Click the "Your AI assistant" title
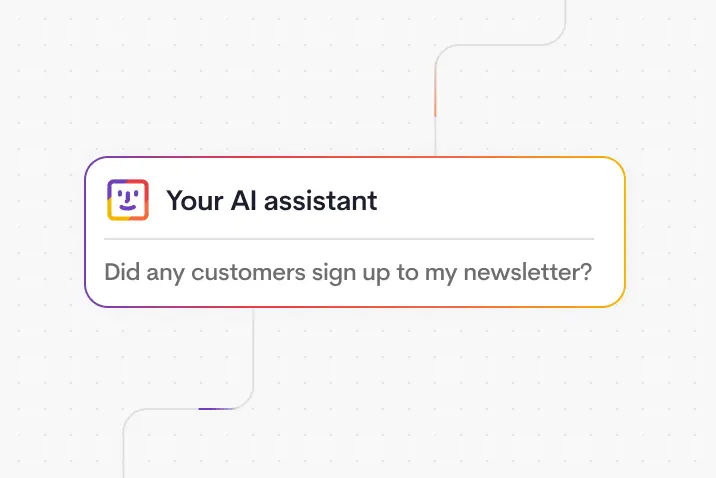This screenshot has width=716, height=478. click(271, 200)
